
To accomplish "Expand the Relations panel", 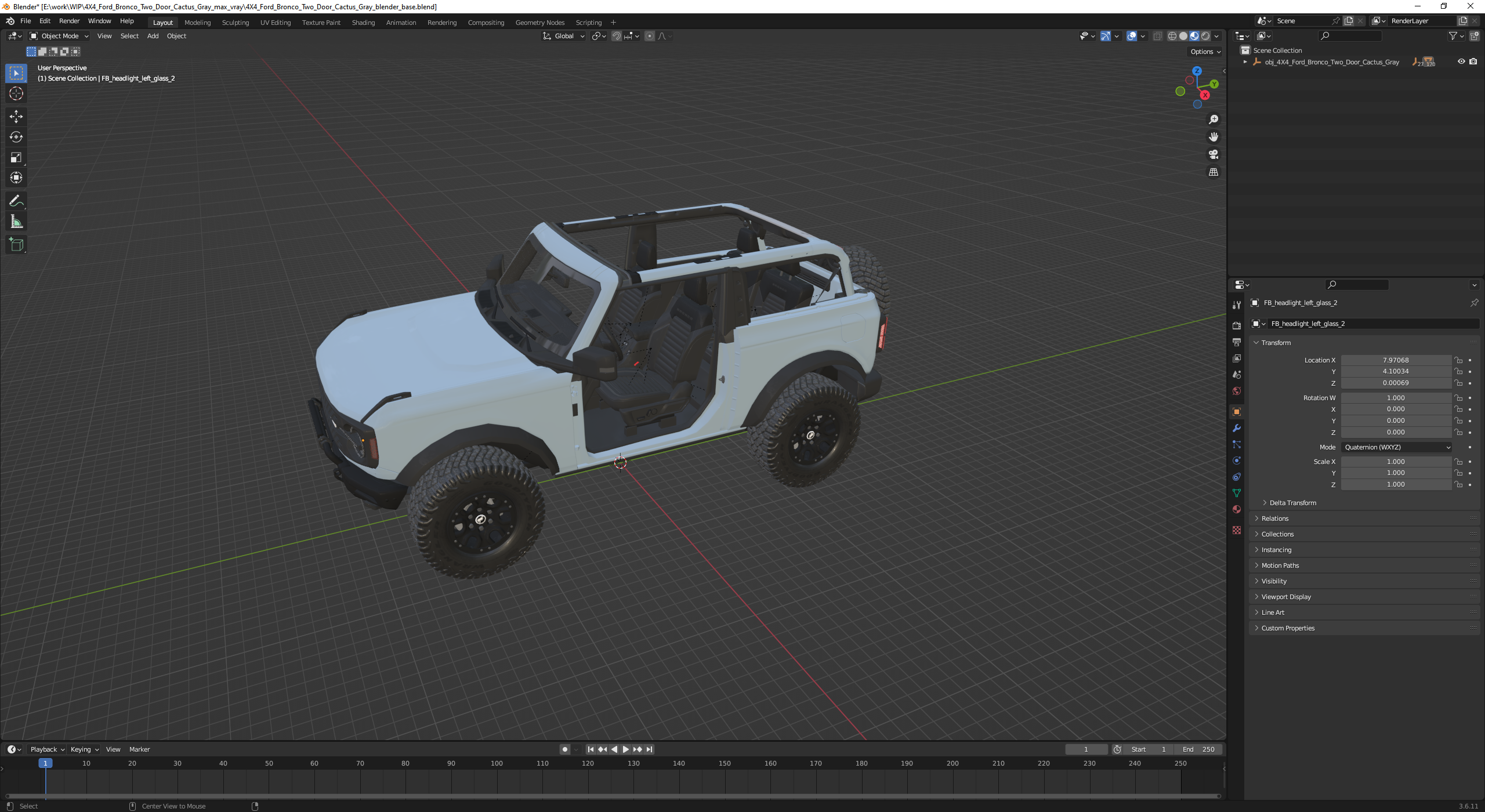I will (x=1274, y=519).
